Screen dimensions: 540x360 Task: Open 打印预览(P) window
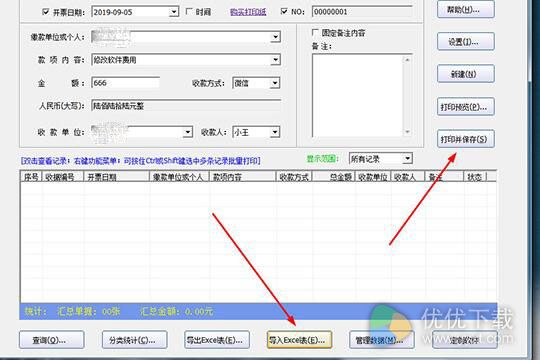(466, 107)
